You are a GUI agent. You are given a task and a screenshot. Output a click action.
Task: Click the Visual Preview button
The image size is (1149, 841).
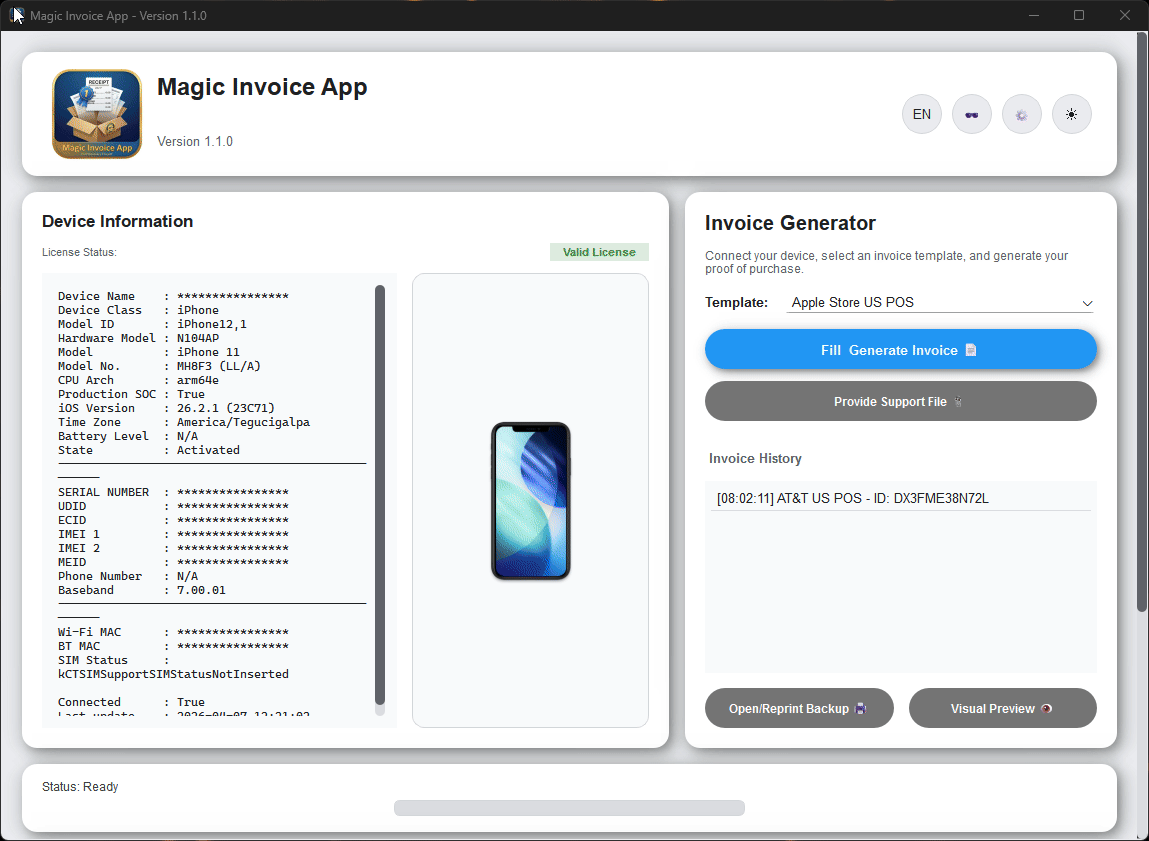pyautogui.click(x=1002, y=708)
